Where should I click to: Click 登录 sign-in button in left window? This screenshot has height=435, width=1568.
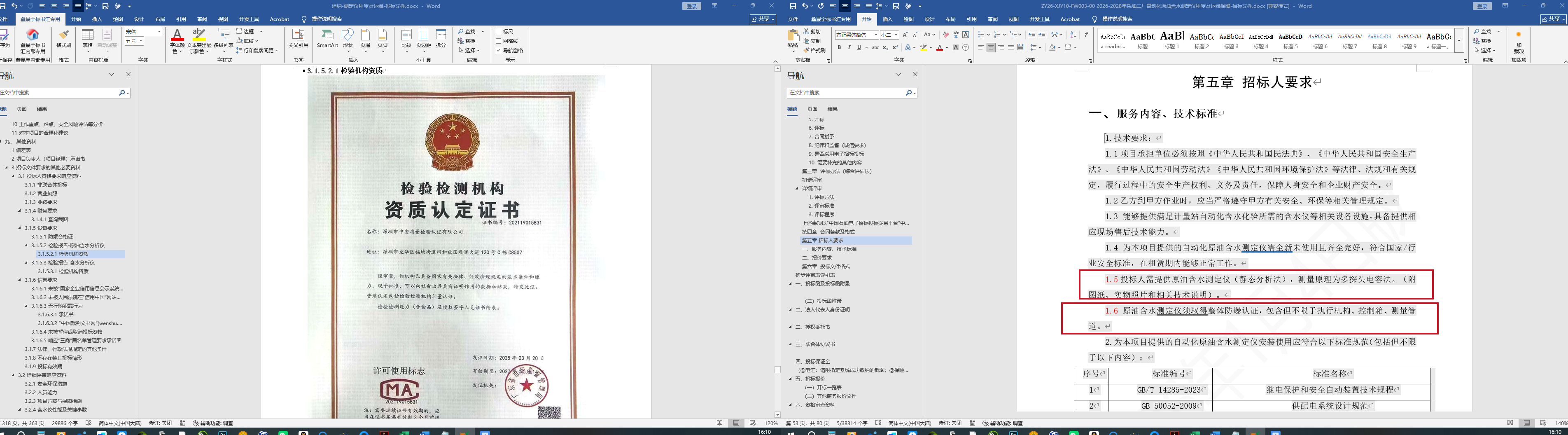pyautogui.click(x=691, y=6)
